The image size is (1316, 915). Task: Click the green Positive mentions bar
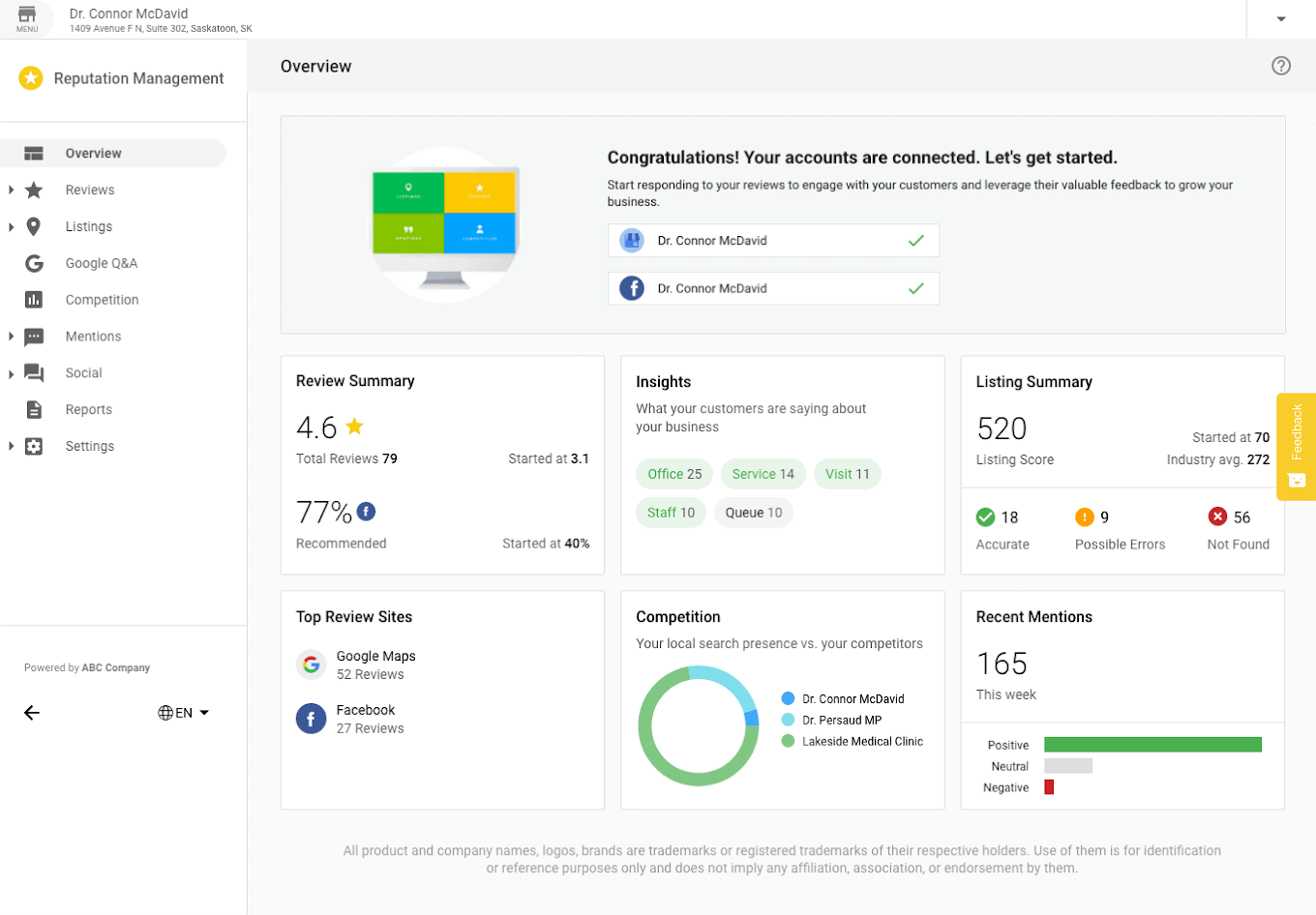click(x=1152, y=745)
